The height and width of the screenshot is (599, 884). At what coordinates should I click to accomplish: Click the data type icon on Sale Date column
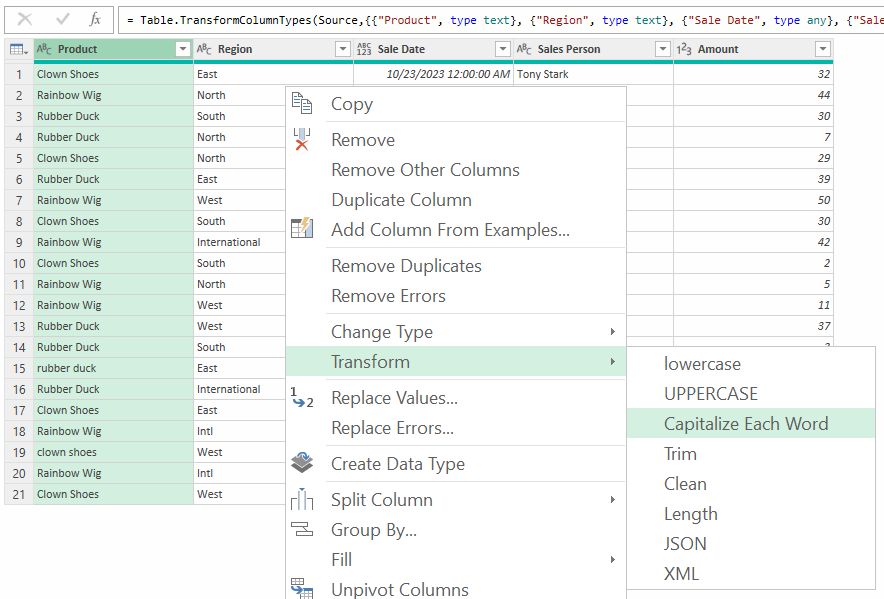(x=364, y=49)
